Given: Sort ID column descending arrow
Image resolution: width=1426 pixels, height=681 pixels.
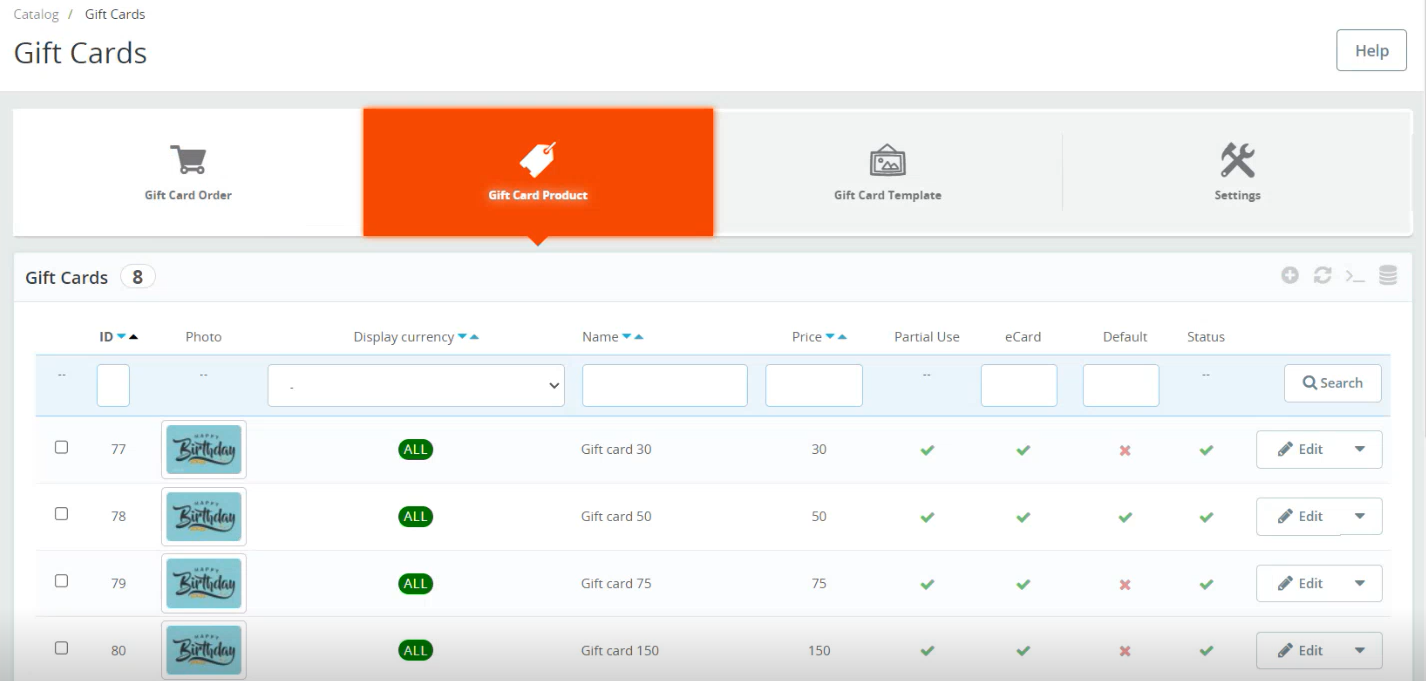Looking at the screenshot, I should 121,337.
